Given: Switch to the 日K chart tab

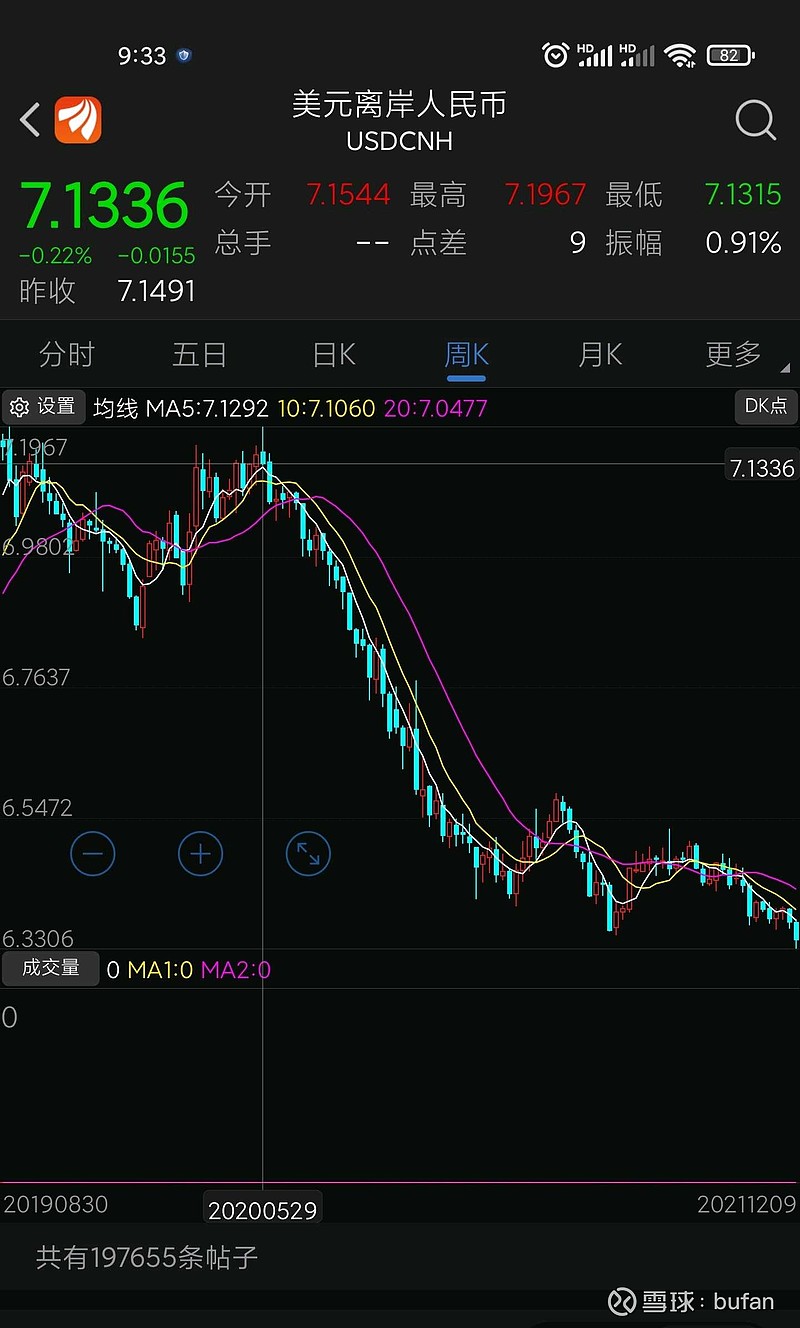Looking at the screenshot, I should (x=332, y=354).
